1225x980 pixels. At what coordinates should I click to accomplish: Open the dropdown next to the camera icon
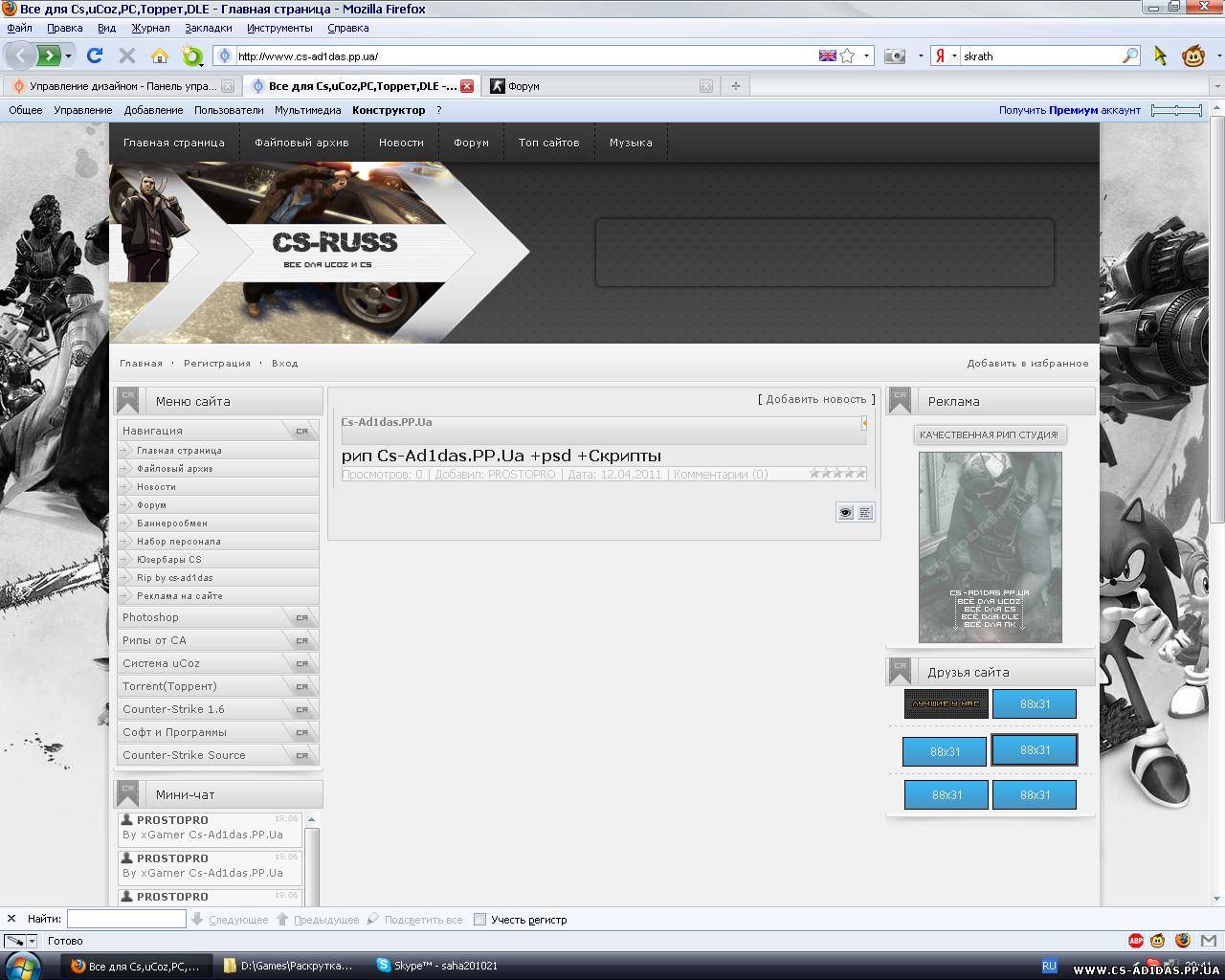pos(921,56)
